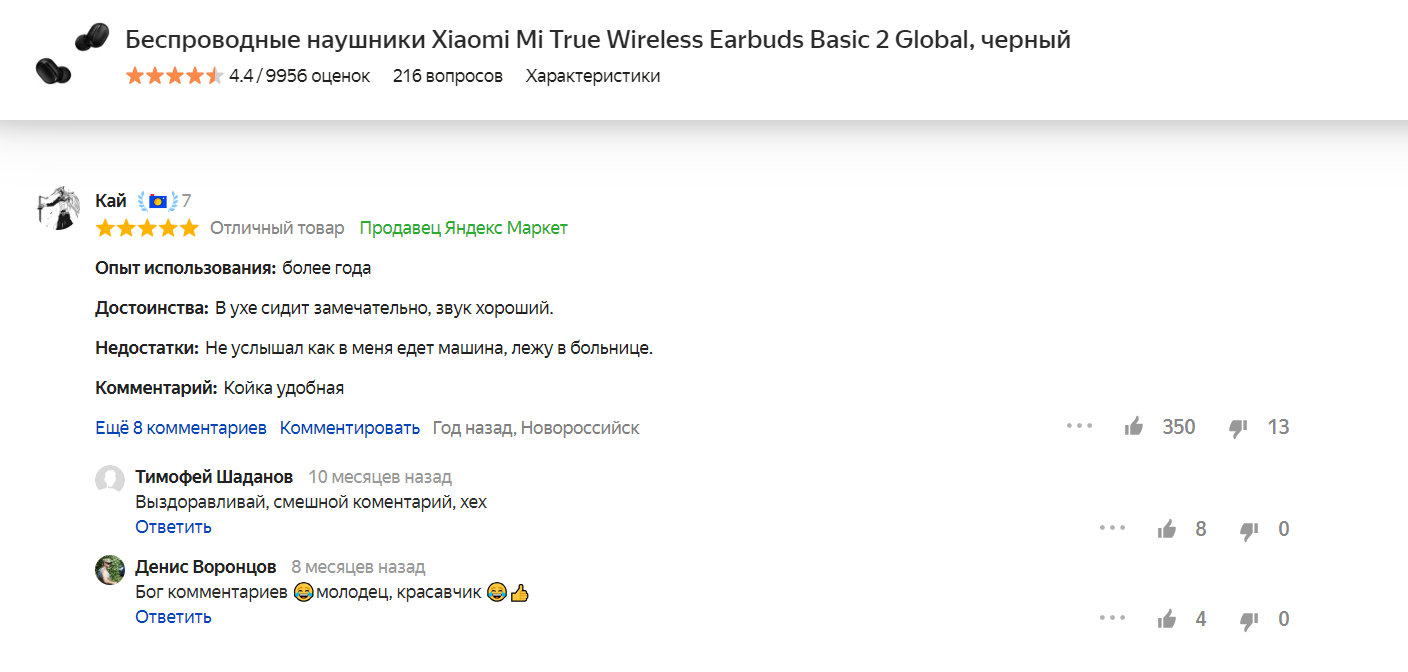Image resolution: width=1408 pixels, height=672 pixels.
Task: Open the 'Продавец Яндекс Маркет' seller link
Action: pyautogui.click(x=464, y=228)
